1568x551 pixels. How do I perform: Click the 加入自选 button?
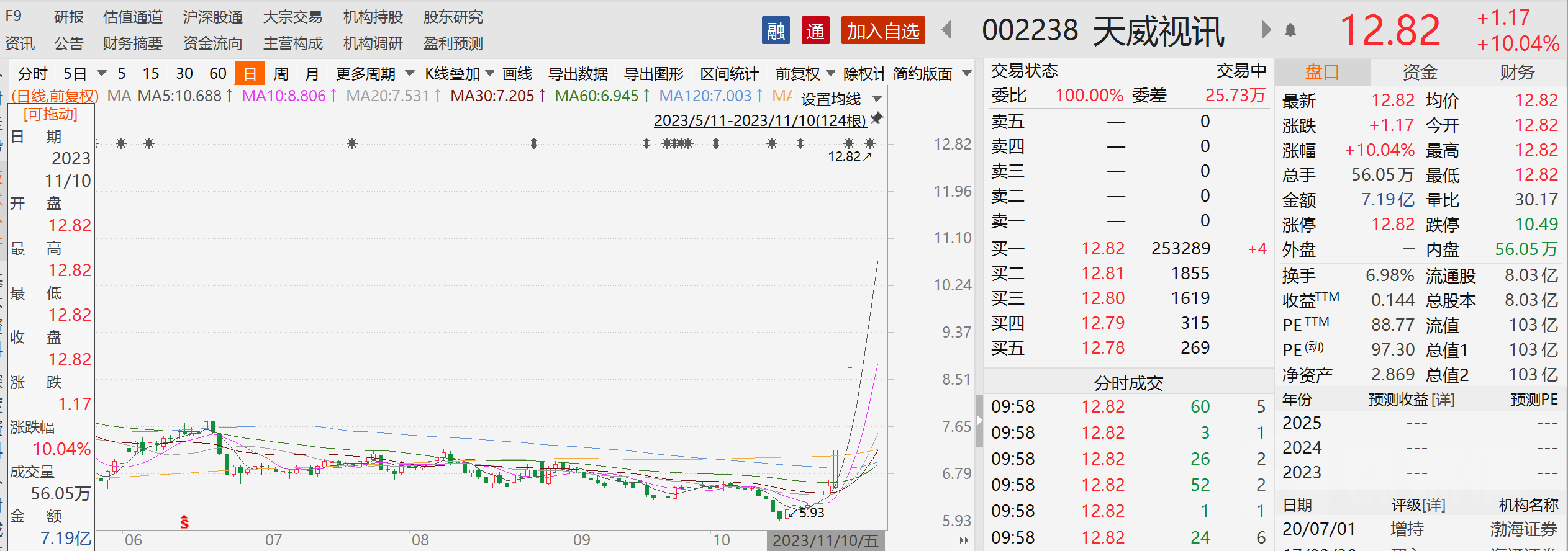click(882, 30)
